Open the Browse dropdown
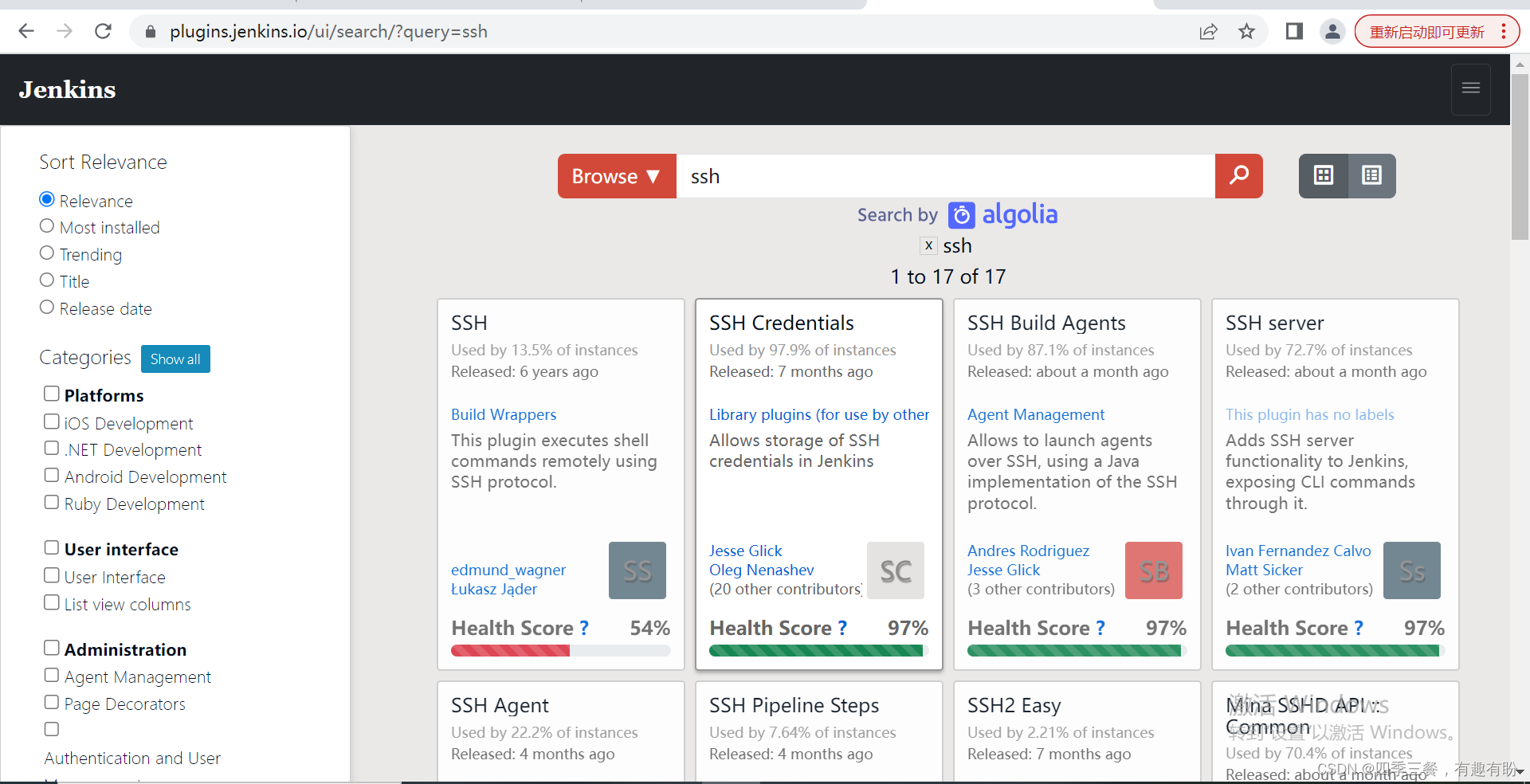Screen dimensions: 1530x784 pyautogui.click(x=617, y=176)
